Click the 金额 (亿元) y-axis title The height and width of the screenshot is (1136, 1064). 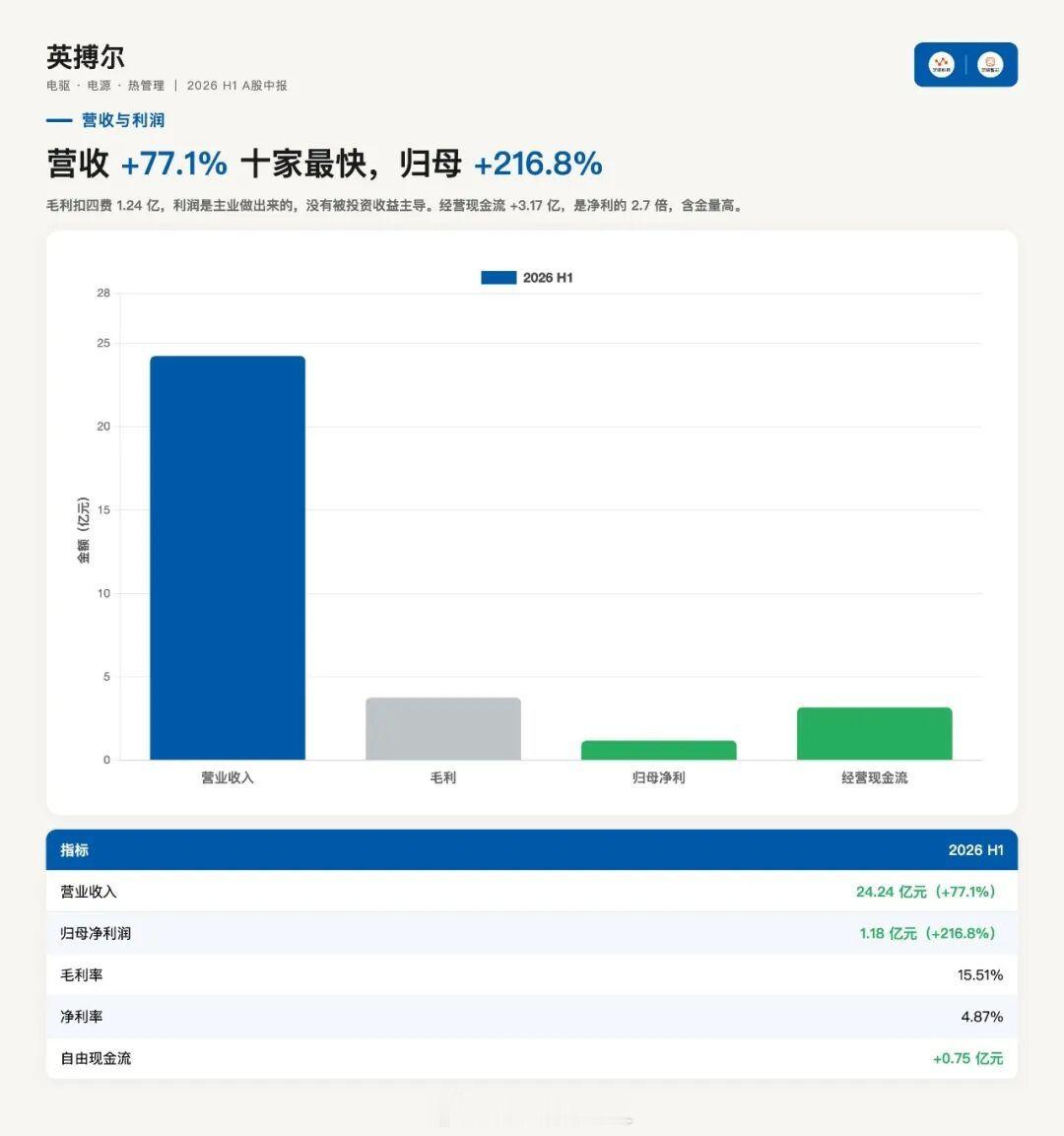coord(84,530)
